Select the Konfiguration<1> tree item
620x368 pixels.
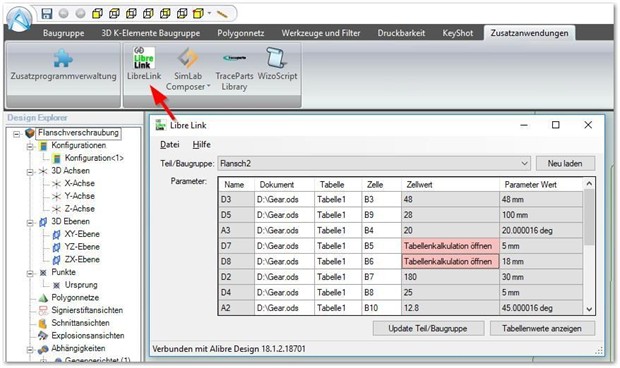click(x=94, y=158)
